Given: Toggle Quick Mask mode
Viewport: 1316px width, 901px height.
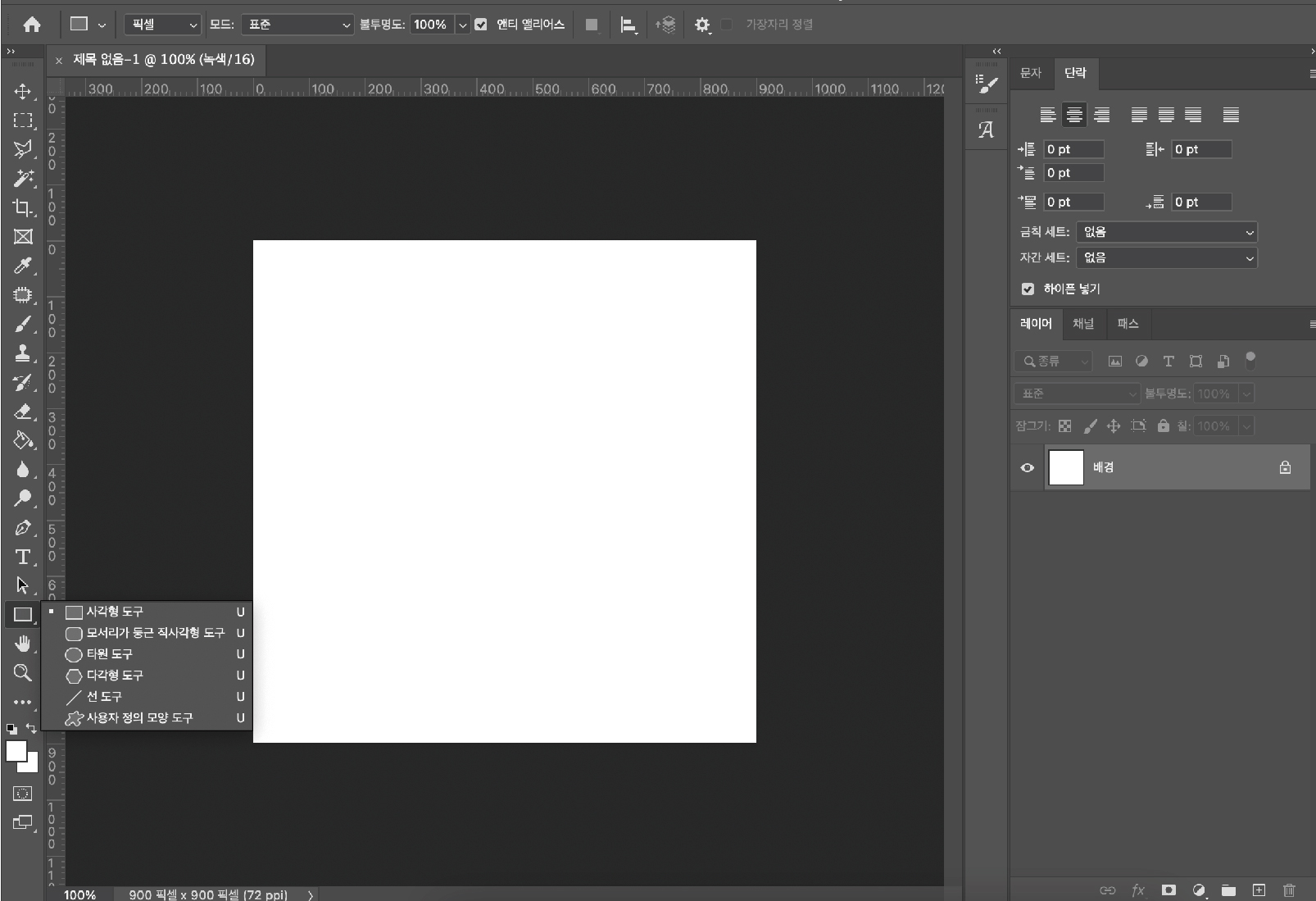Looking at the screenshot, I should click(x=23, y=794).
